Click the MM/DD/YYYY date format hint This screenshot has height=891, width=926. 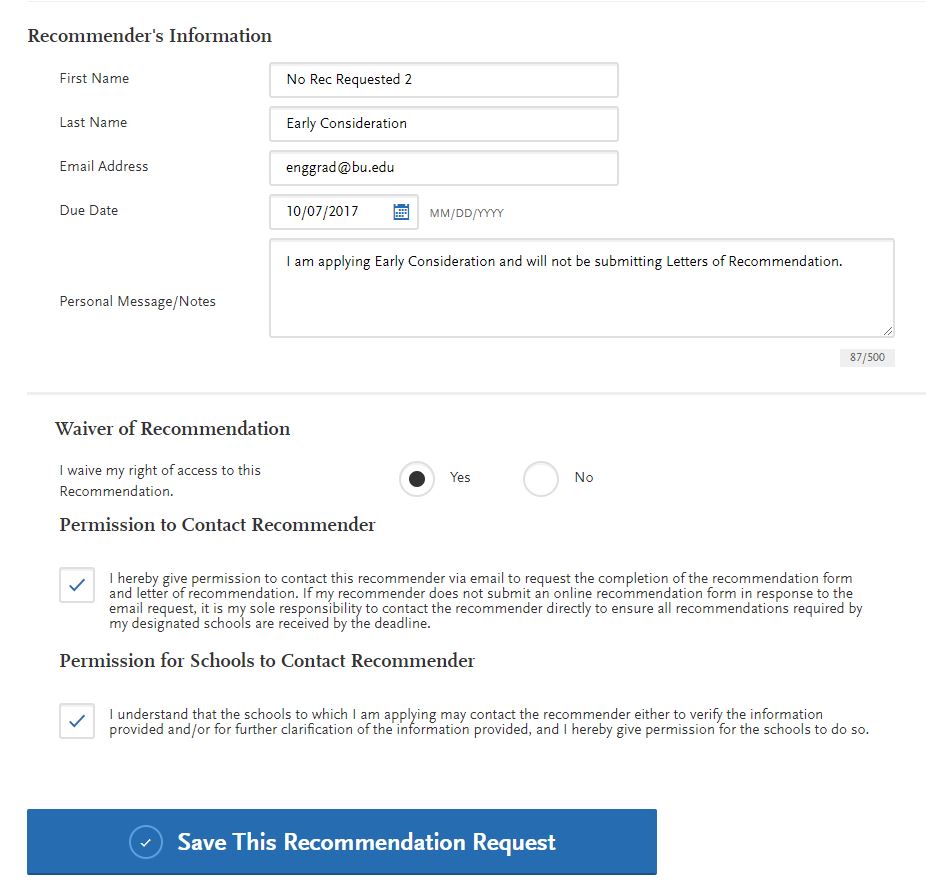[x=467, y=213]
